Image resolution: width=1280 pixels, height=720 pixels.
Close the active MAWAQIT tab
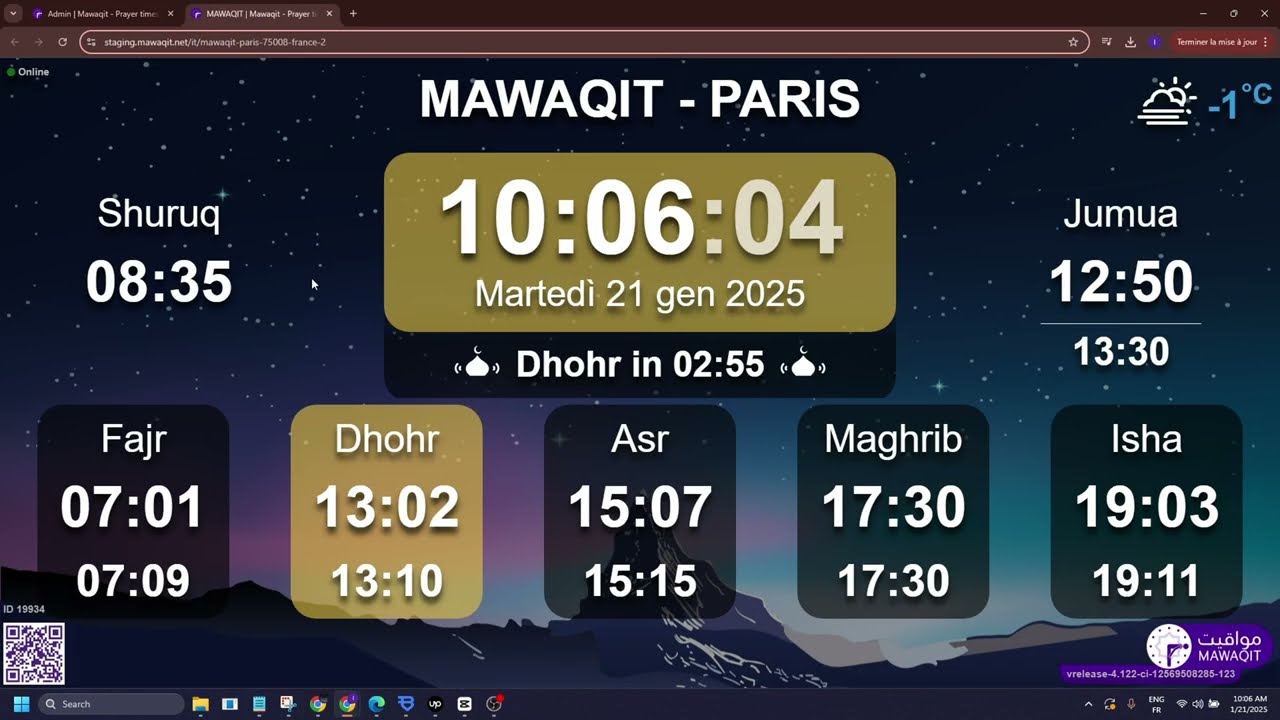click(x=329, y=14)
